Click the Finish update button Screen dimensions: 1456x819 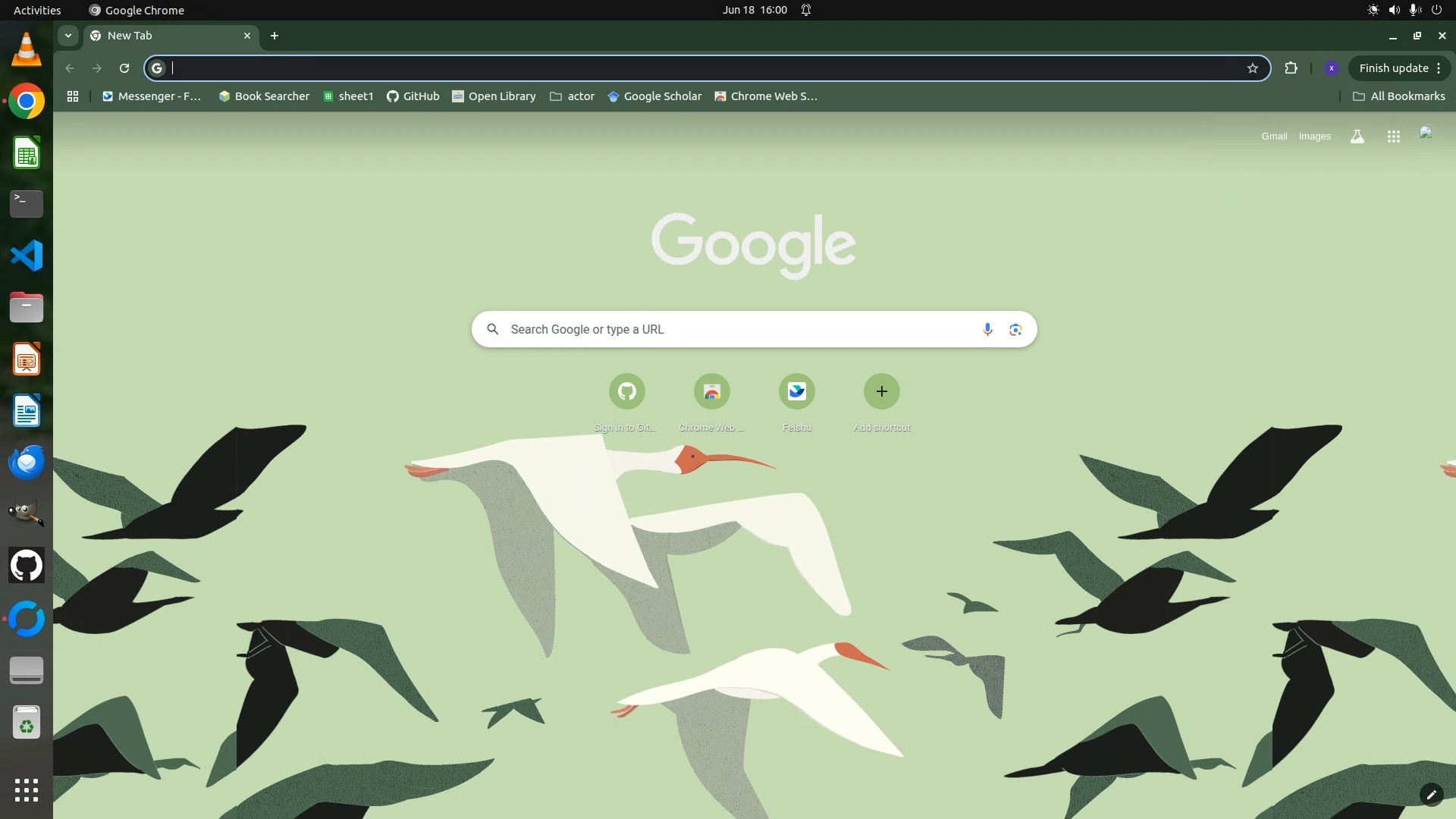[1393, 68]
